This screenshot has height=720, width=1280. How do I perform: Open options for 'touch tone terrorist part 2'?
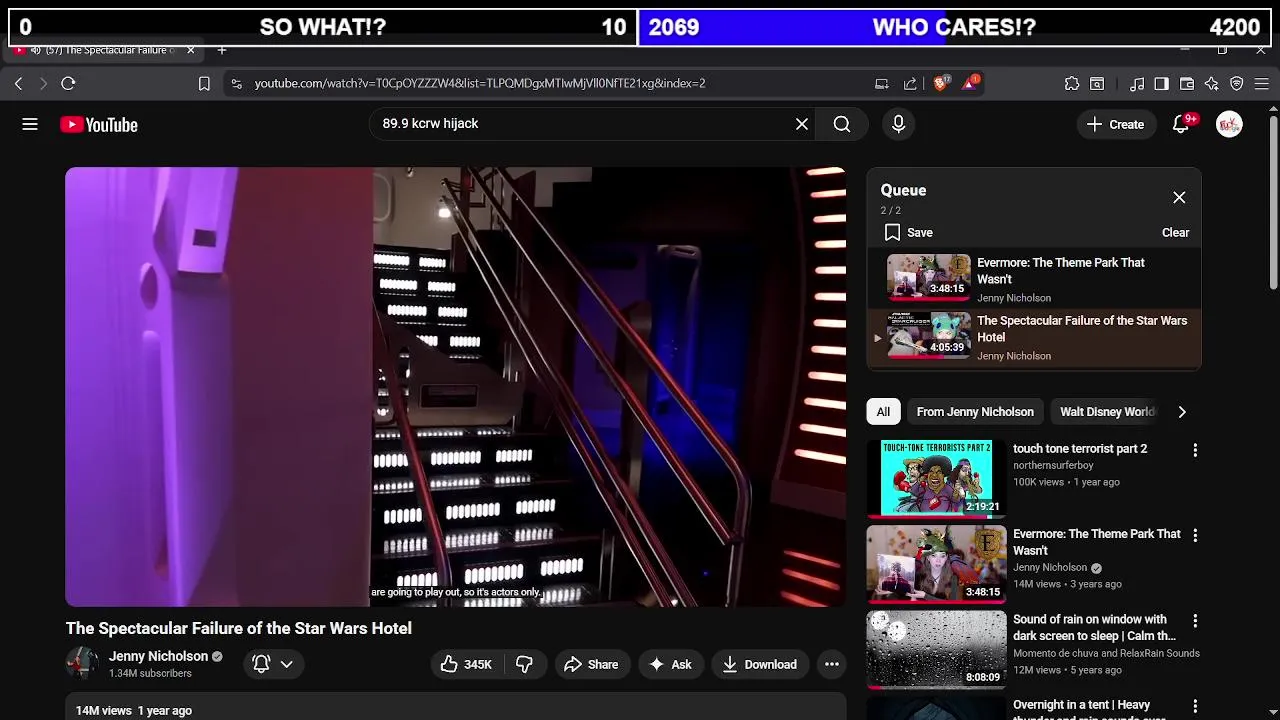pyautogui.click(x=1195, y=450)
